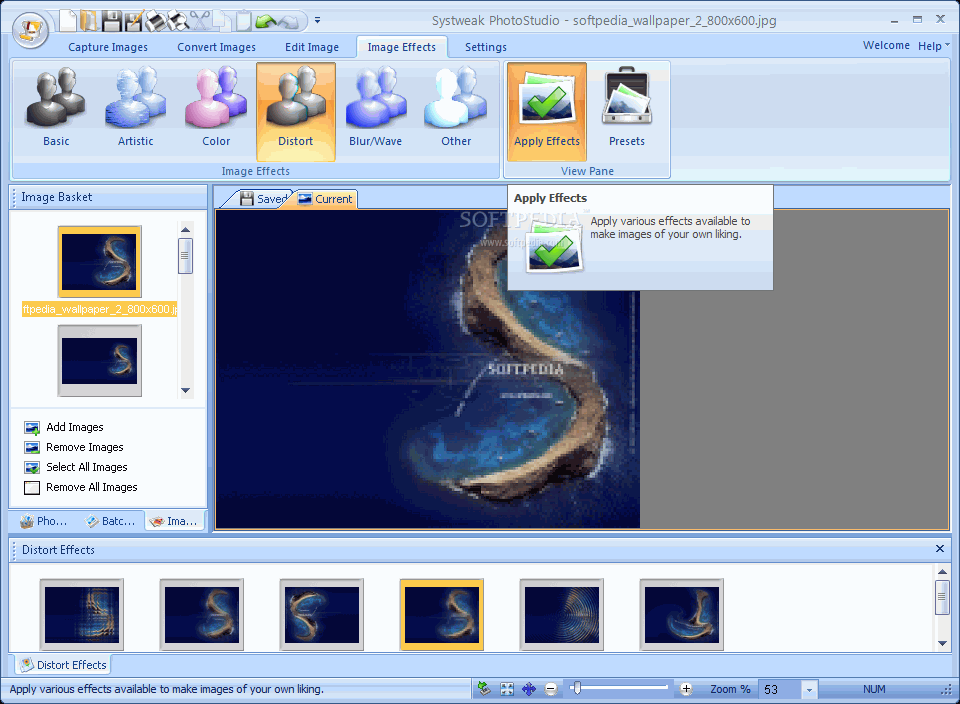The height and width of the screenshot is (704, 960).
Task: Click fit-to-window icon in status bar
Action: (507, 689)
